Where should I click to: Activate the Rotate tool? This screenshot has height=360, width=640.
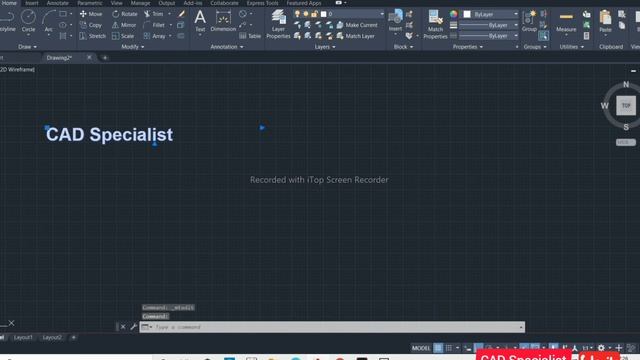(125, 14)
